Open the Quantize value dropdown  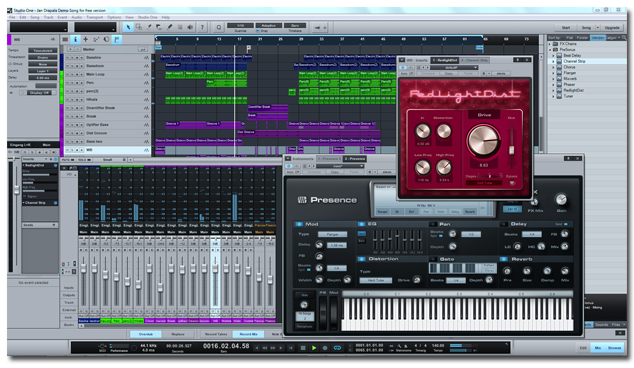coord(240,25)
